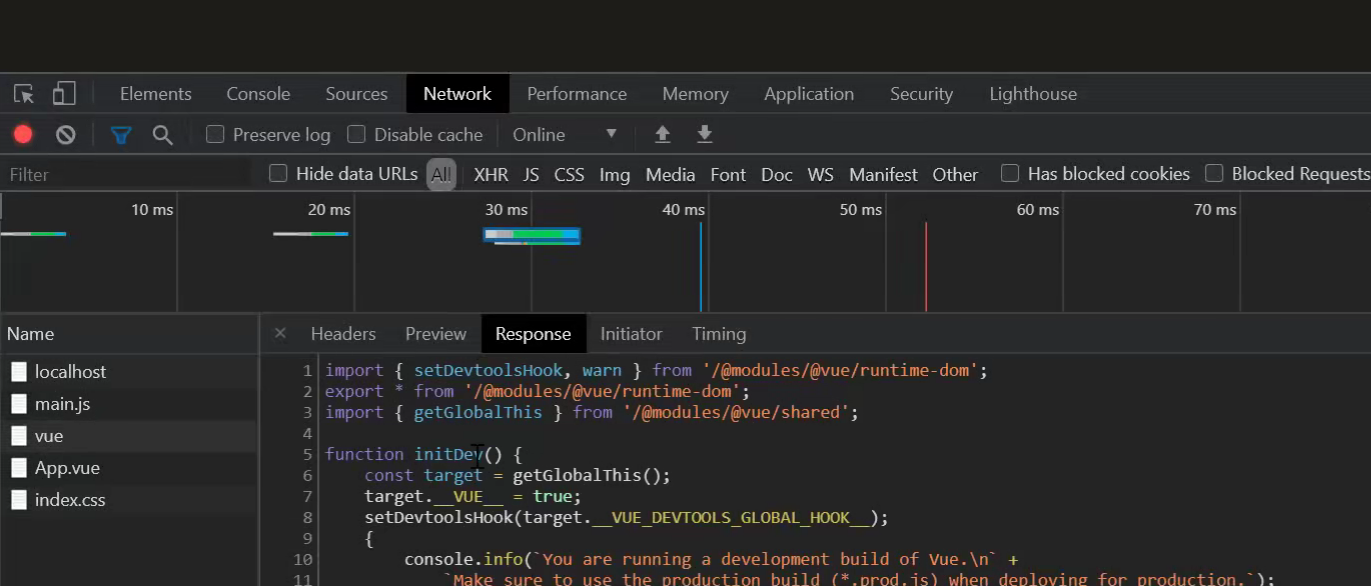This screenshot has width=1371, height=586.
Task: Switch to the Console tab
Action: (x=258, y=94)
